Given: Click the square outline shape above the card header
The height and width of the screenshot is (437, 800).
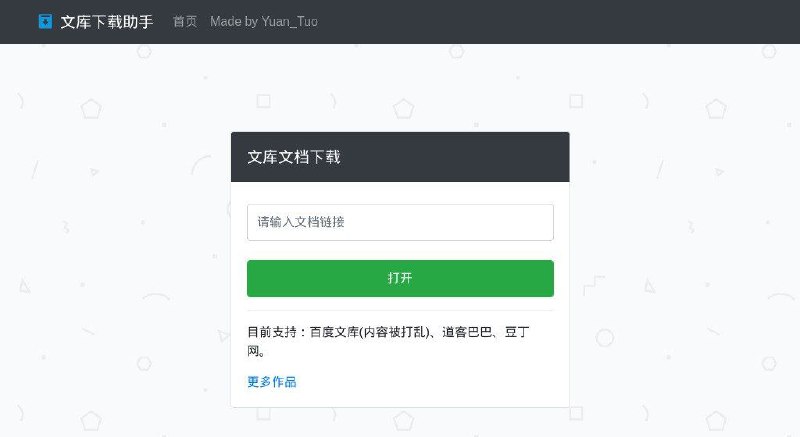Looking at the screenshot, I should pyautogui.click(x=263, y=101).
